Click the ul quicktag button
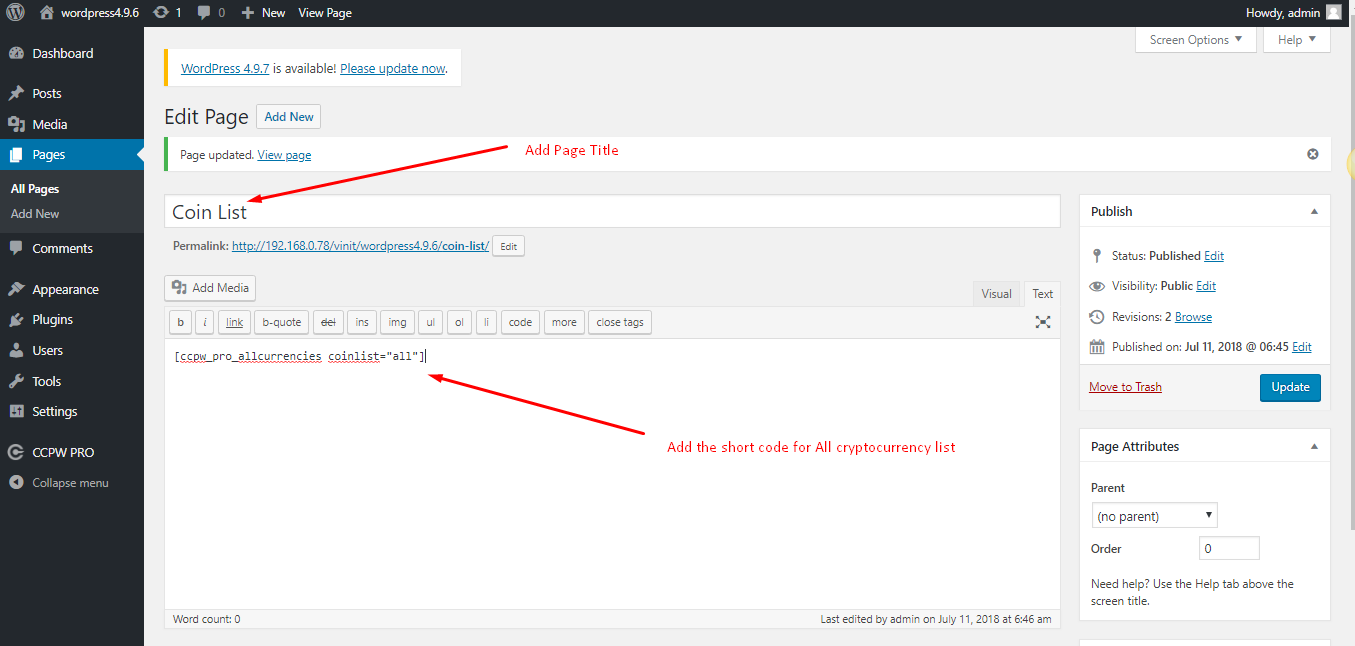Viewport: 1355px width, 646px height. click(x=430, y=322)
